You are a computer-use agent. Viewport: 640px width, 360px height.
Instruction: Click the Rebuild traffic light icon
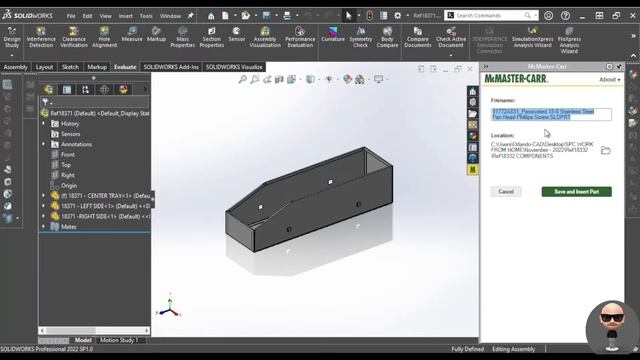(369, 16)
